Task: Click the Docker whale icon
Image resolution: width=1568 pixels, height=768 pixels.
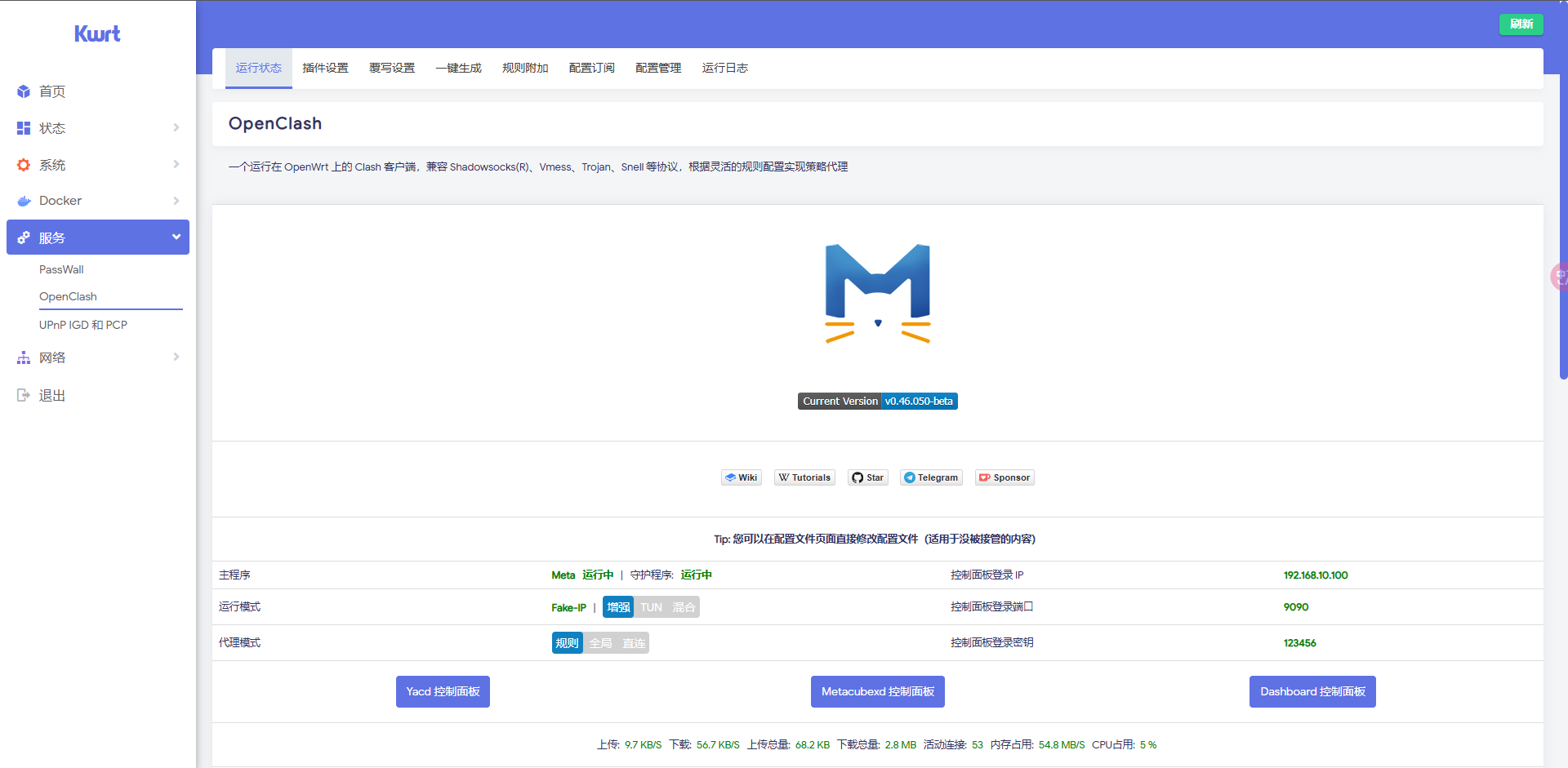Action: point(24,201)
